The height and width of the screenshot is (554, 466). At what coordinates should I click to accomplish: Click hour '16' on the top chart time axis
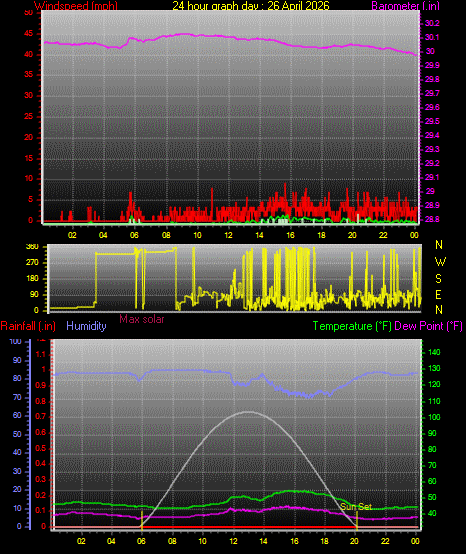(x=290, y=235)
